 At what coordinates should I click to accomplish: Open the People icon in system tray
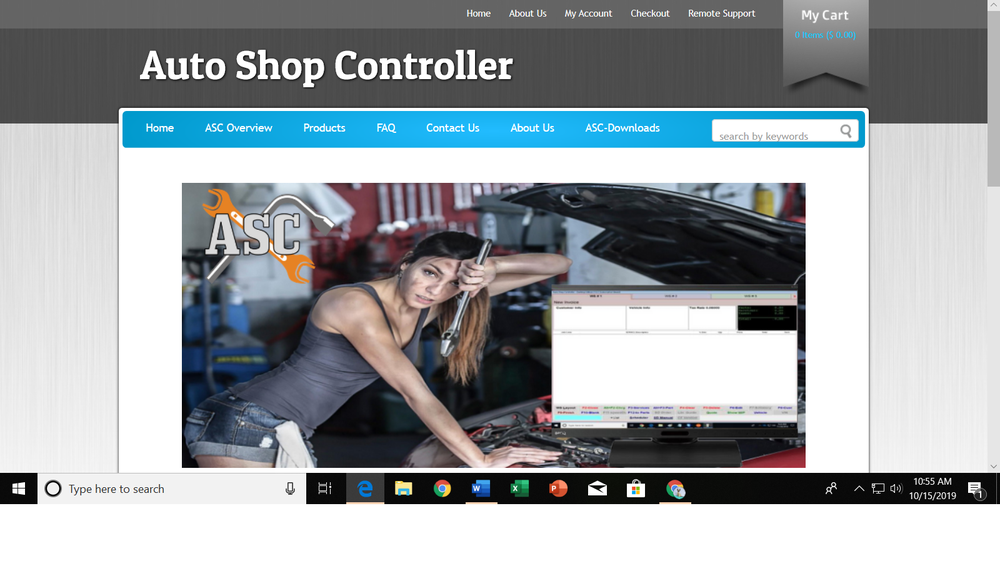831,489
